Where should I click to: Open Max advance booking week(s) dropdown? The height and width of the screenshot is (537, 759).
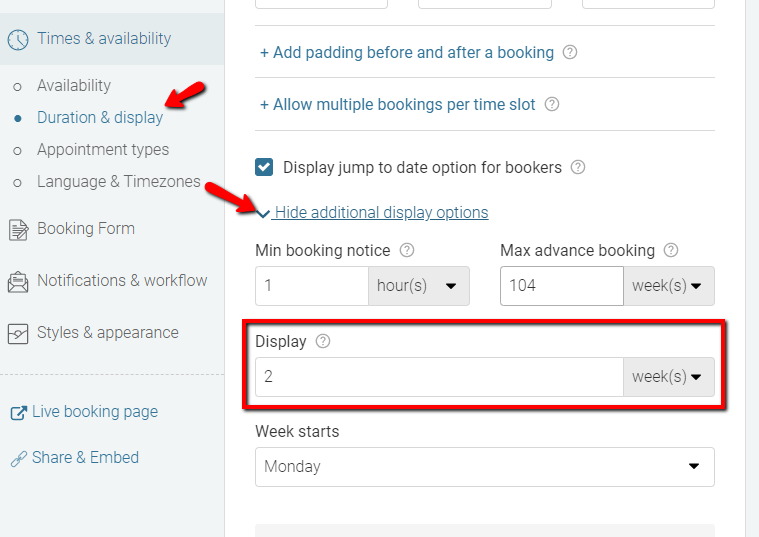668,286
